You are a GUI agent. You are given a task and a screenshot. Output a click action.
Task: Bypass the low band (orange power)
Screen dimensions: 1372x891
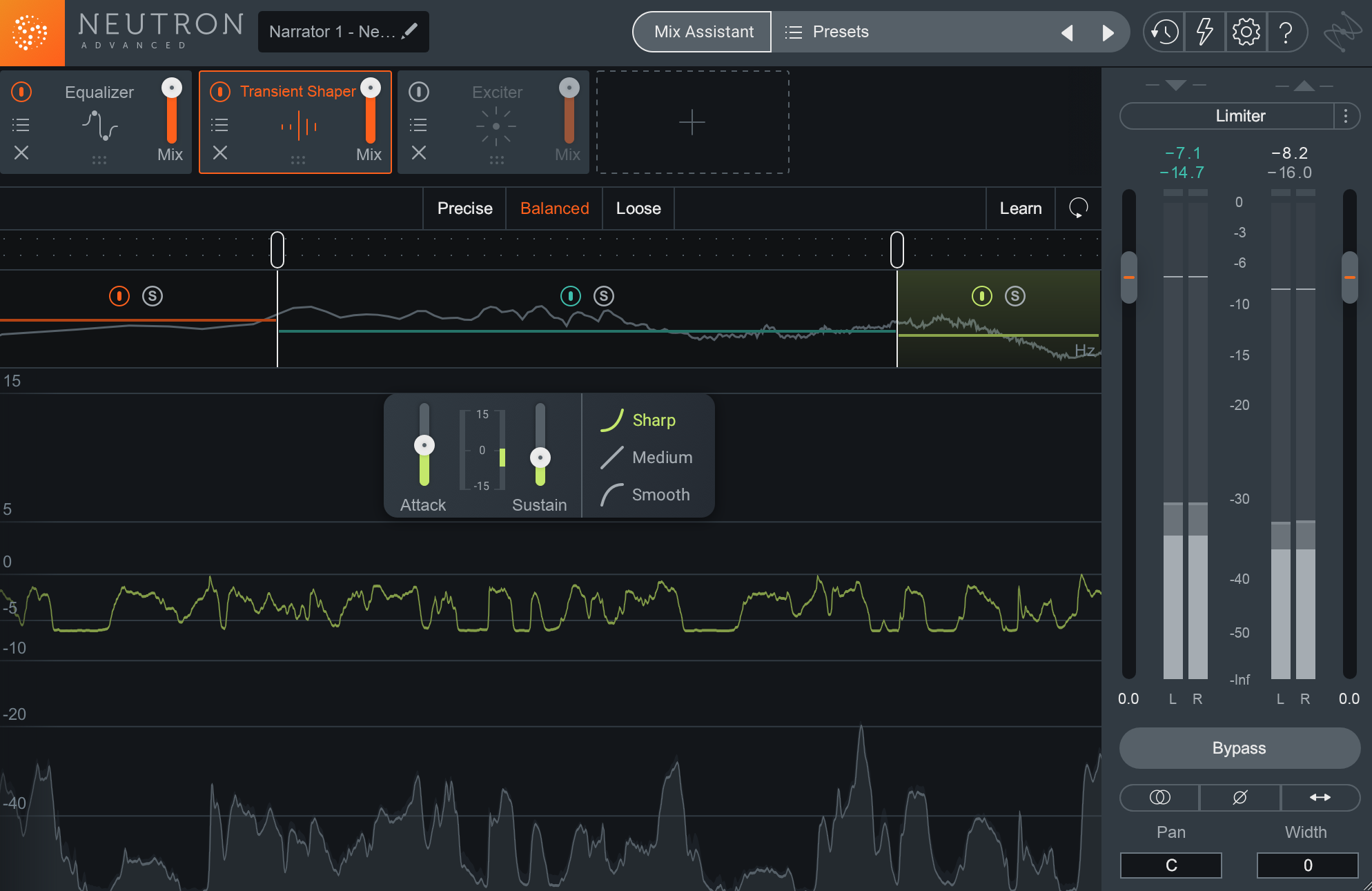coord(119,296)
